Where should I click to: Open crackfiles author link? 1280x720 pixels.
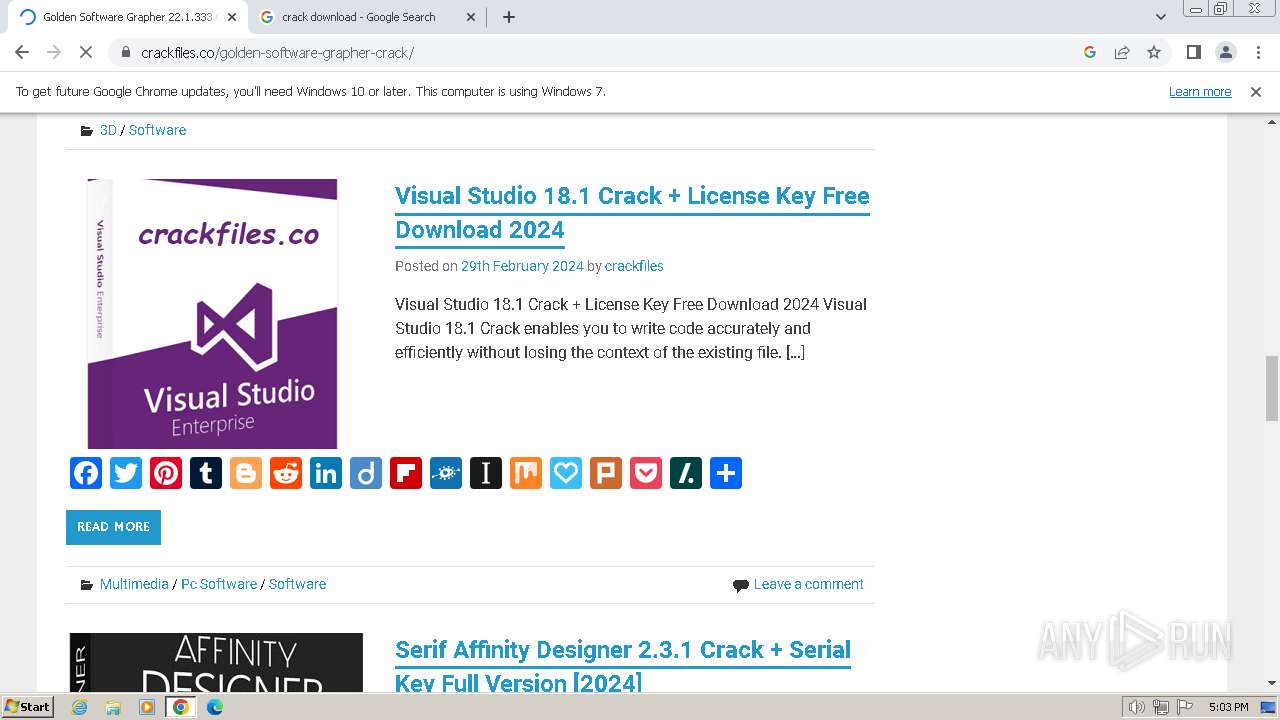click(x=634, y=266)
